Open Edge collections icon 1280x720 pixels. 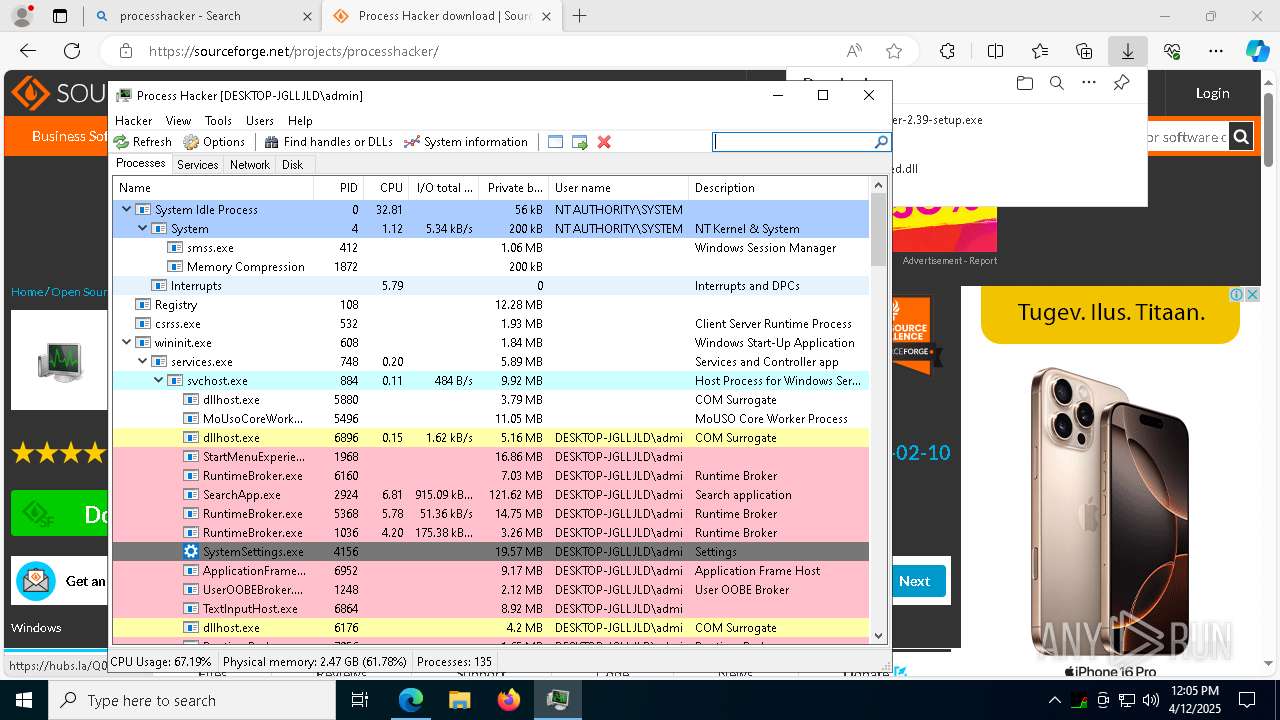pyautogui.click(x=1084, y=51)
